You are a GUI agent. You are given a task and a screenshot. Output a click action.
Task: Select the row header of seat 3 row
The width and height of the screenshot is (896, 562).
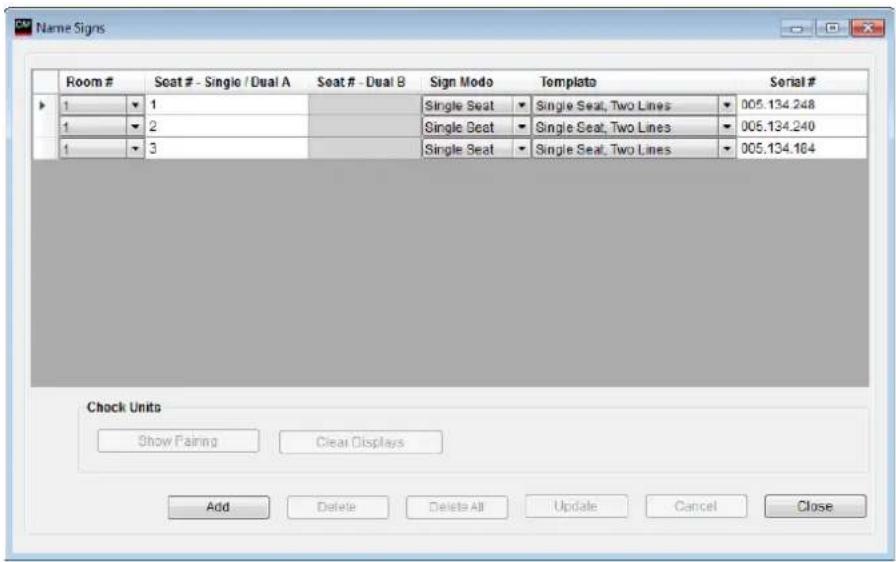point(45,148)
